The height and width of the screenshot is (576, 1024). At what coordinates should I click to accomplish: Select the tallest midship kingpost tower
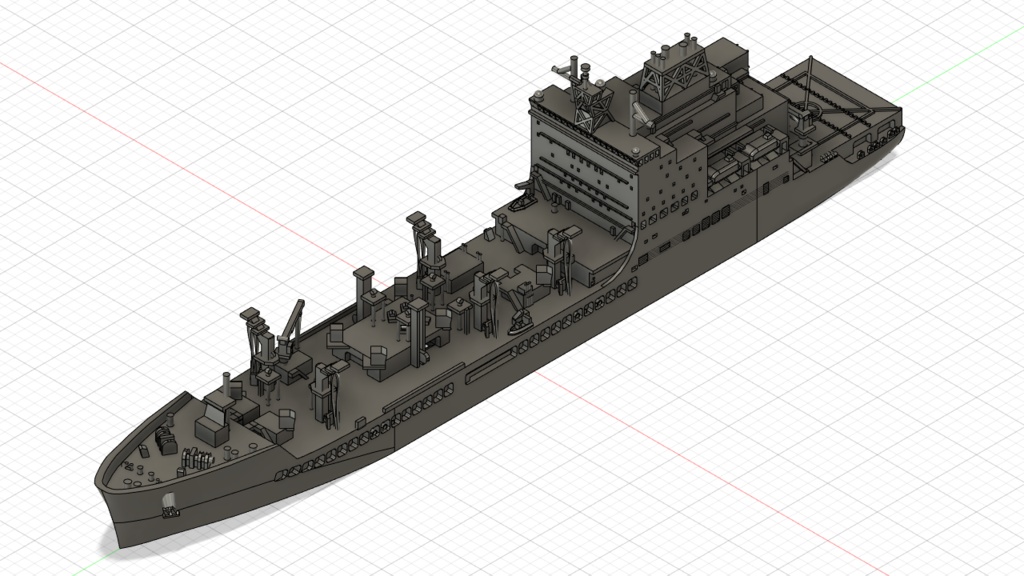[x=420, y=245]
